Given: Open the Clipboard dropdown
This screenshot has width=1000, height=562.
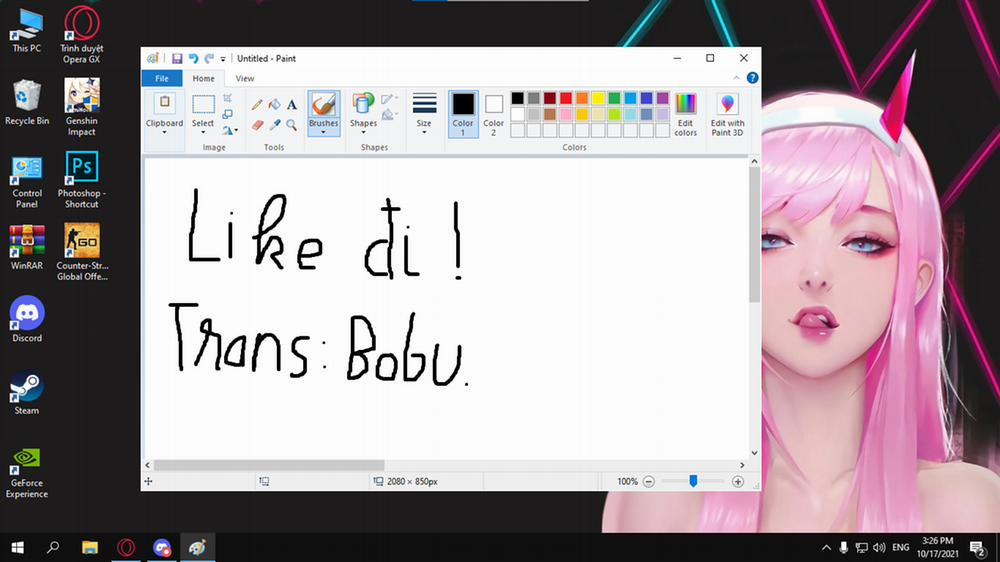Looking at the screenshot, I should tap(164, 131).
